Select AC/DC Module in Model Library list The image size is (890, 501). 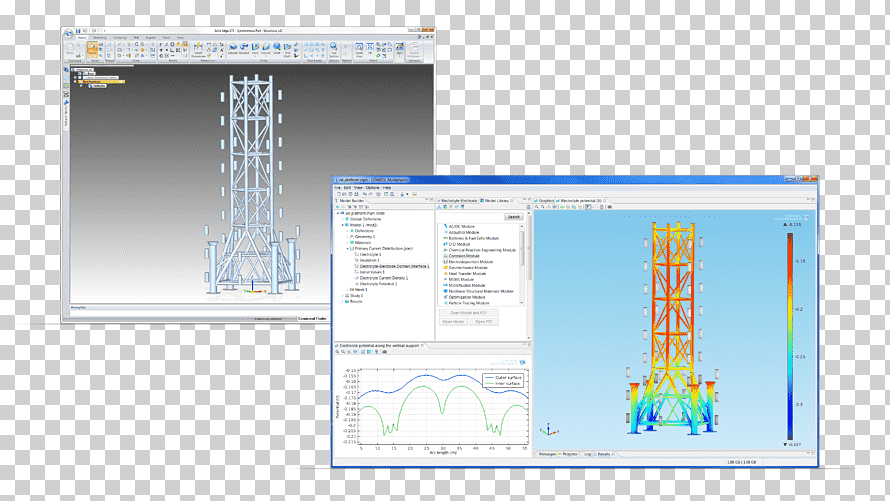461,226
